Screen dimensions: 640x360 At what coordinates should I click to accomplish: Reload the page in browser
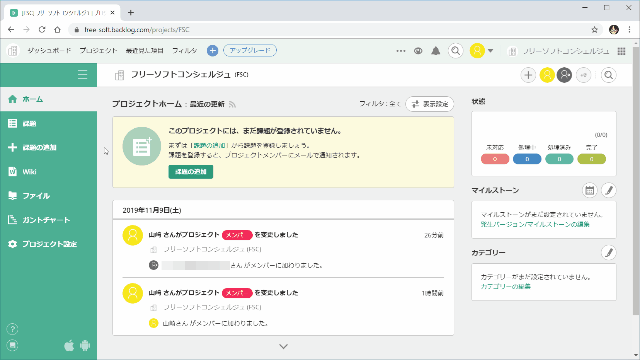pyautogui.click(x=42, y=30)
